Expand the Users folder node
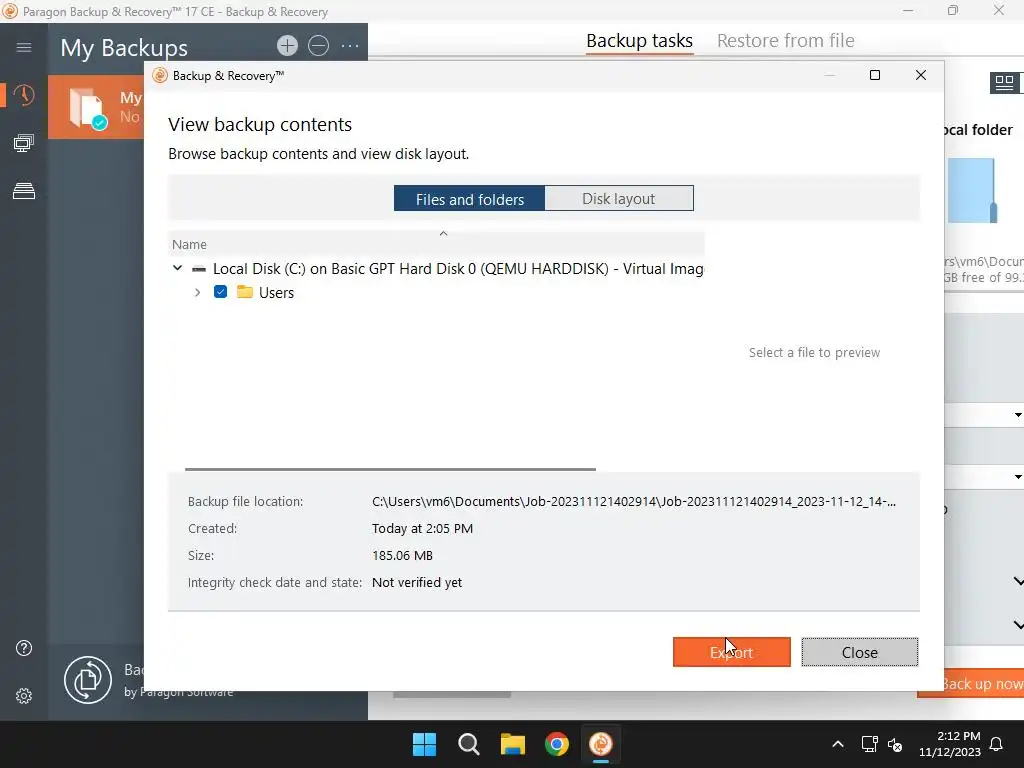The image size is (1024, 768). [197, 293]
